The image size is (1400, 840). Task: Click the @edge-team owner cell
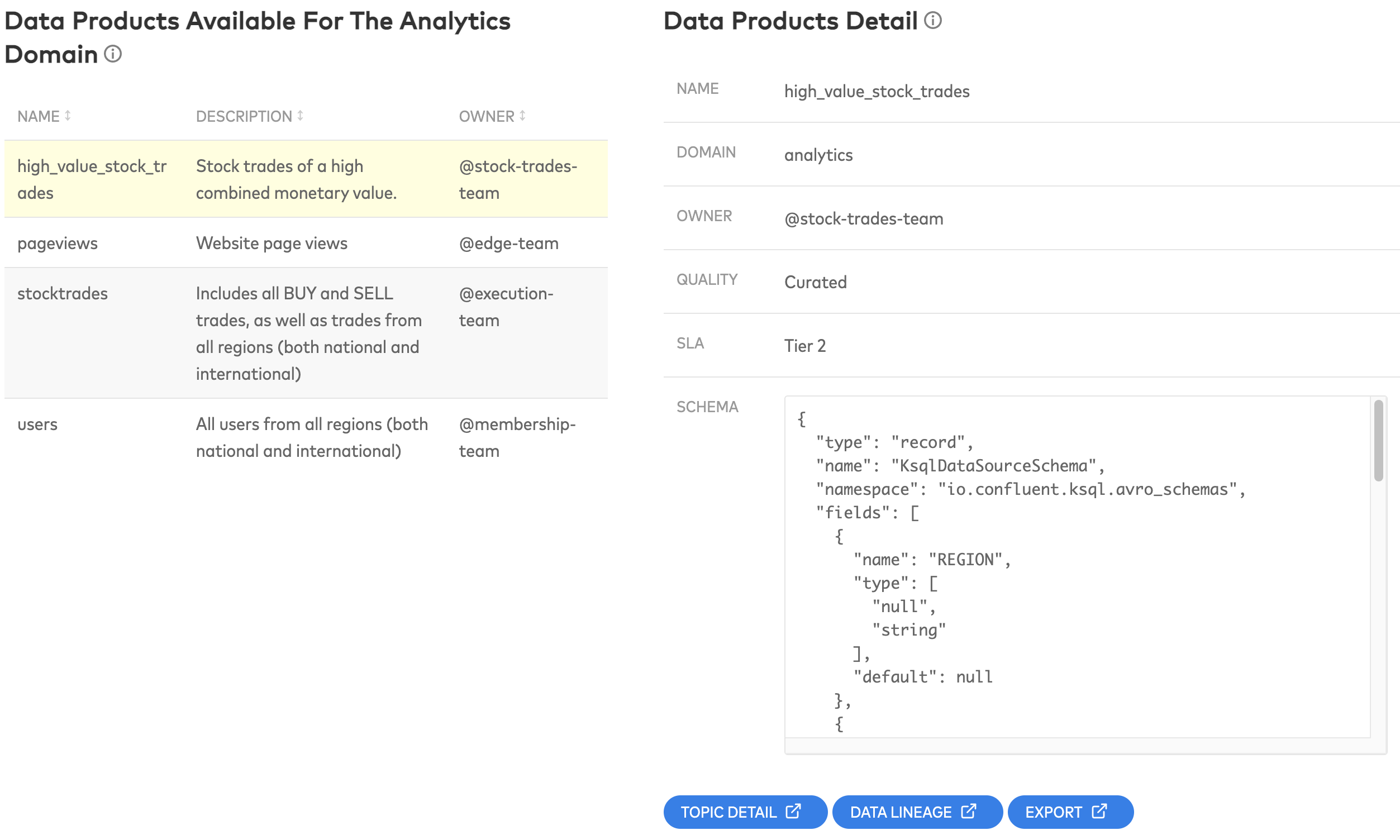coord(508,243)
